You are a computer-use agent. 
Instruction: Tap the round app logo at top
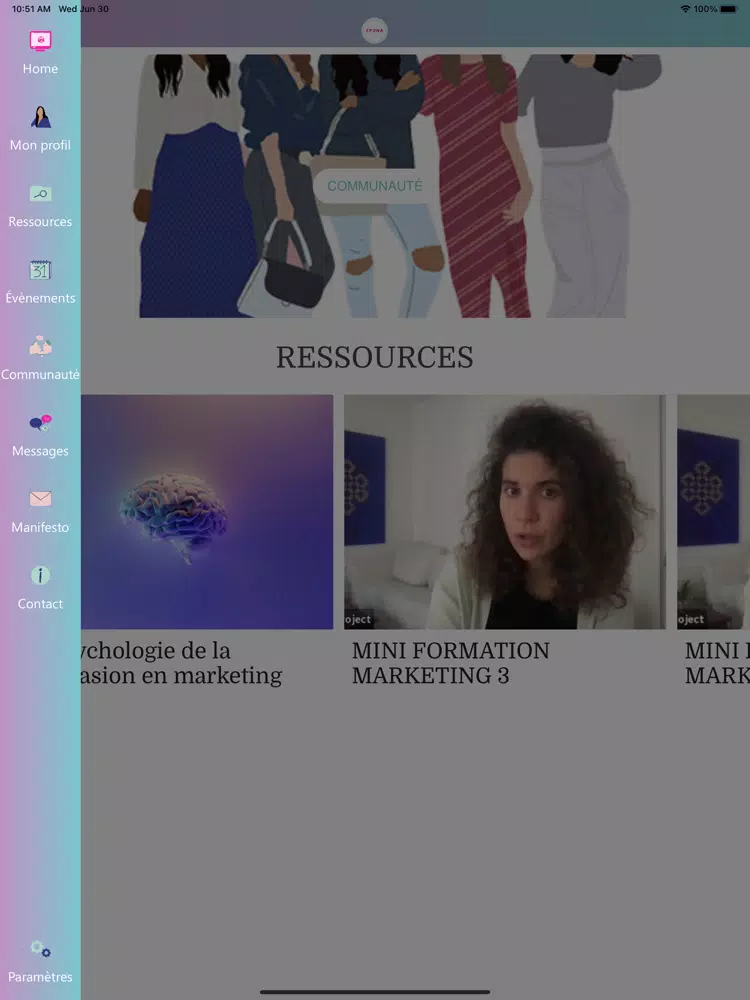pyautogui.click(x=374, y=31)
